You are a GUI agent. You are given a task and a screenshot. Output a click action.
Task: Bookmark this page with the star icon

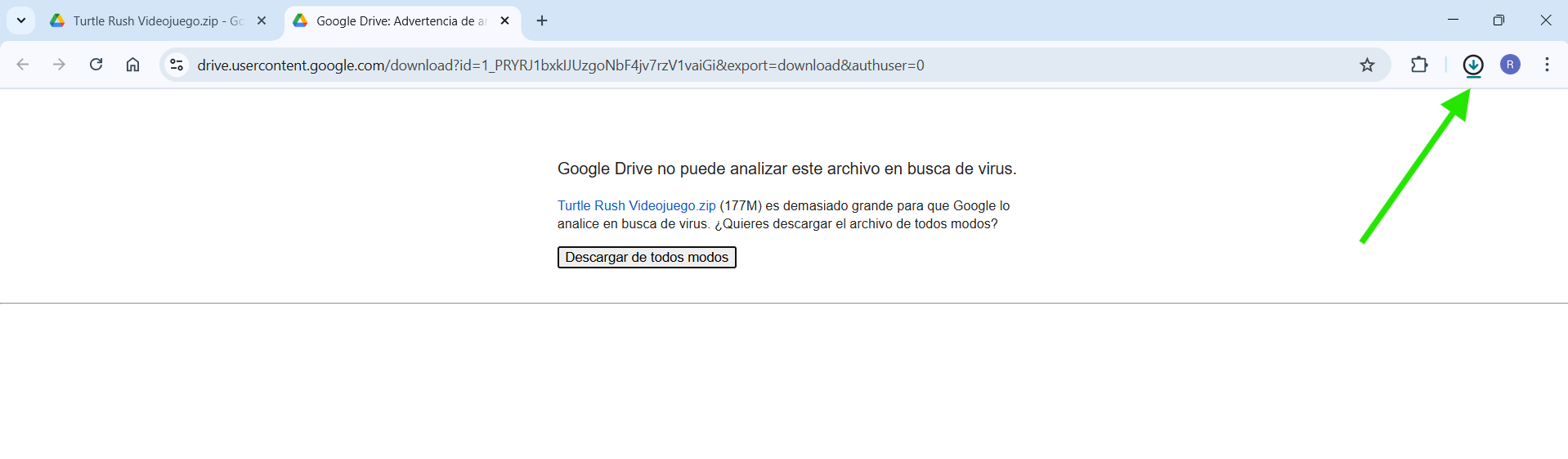tap(1367, 65)
